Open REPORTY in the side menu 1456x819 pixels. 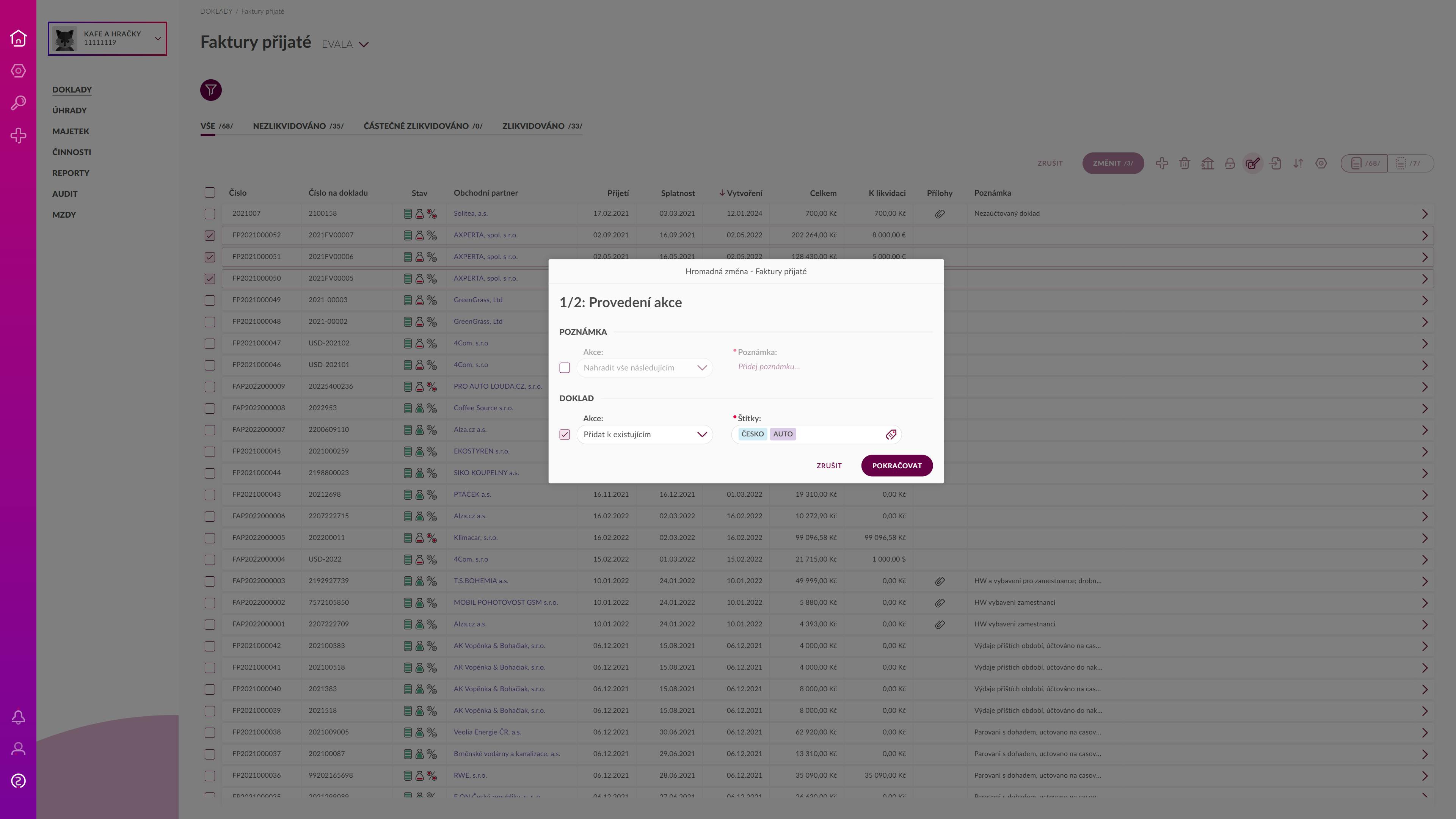pyautogui.click(x=71, y=174)
